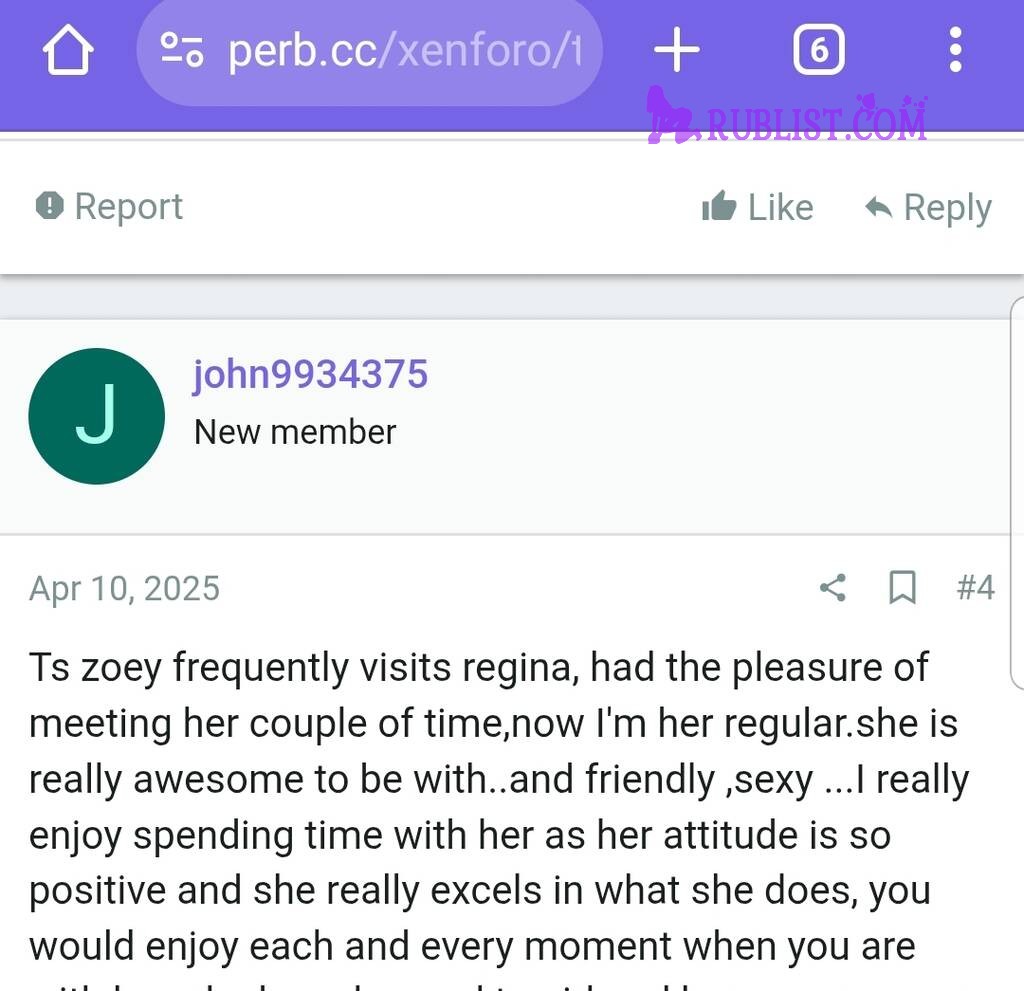
Task: Report this post
Action: coord(109,206)
